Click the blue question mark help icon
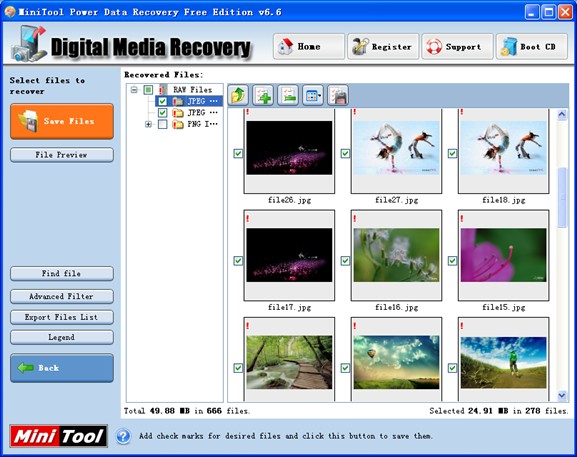The height and width of the screenshot is (457, 577). coord(123,436)
